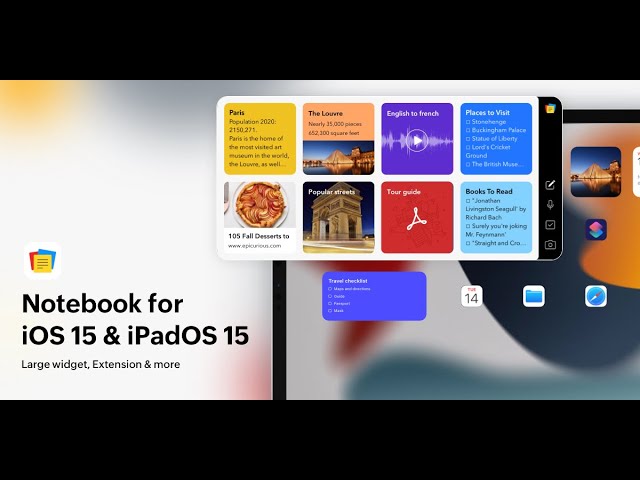
Task: Open the Louvre note card
Action: pos(339,139)
